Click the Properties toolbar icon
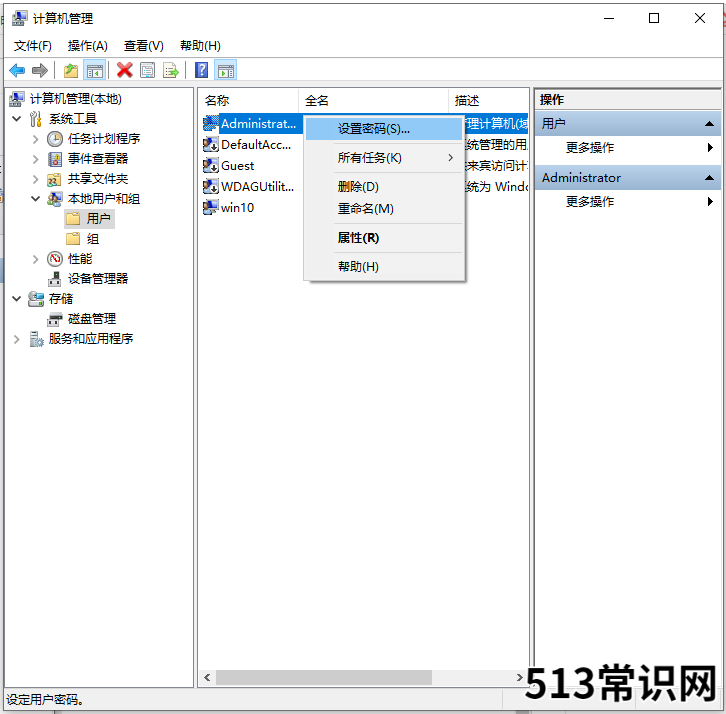Image resolution: width=726 pixels, height=714 pixels. 148,70
